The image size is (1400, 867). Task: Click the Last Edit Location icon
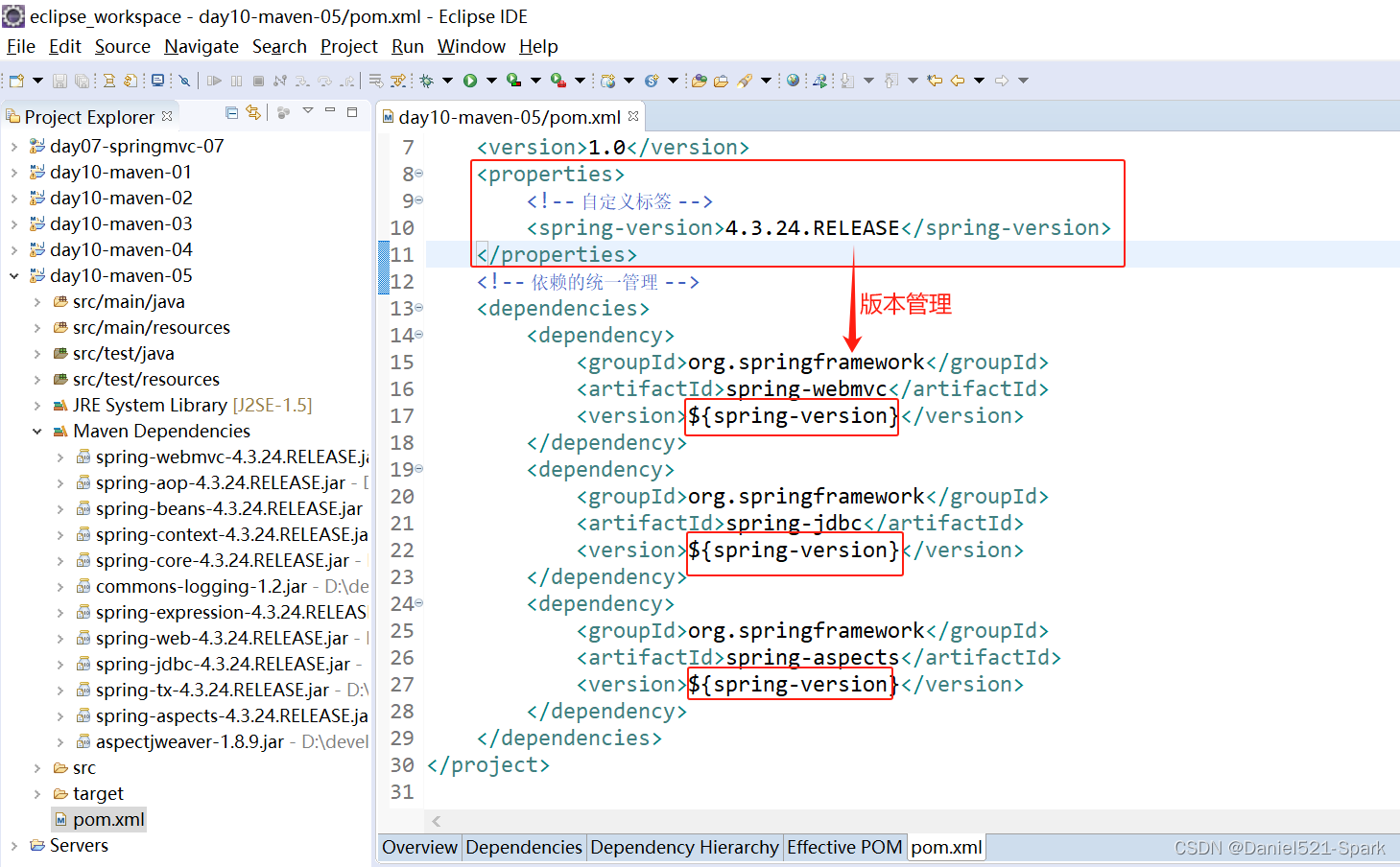point(935,81)
